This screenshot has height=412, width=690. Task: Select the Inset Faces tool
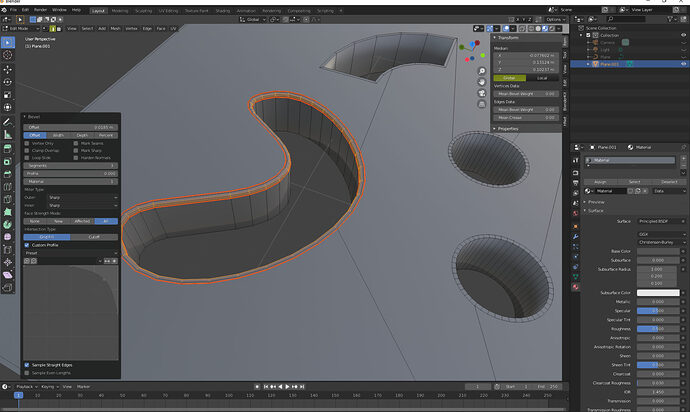pos(7,162)
